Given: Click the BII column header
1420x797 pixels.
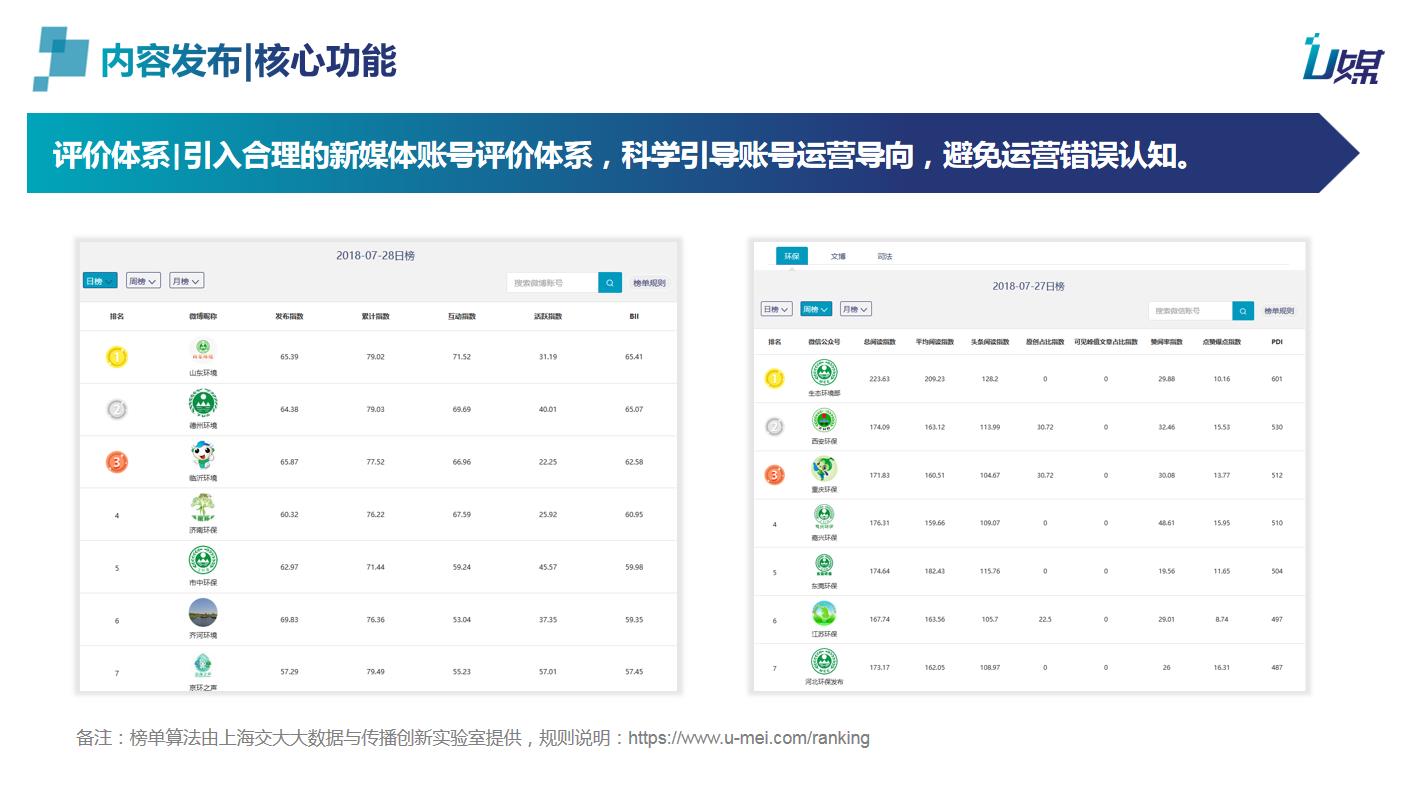Looking at the screenshot, I should tap(634, 316).
